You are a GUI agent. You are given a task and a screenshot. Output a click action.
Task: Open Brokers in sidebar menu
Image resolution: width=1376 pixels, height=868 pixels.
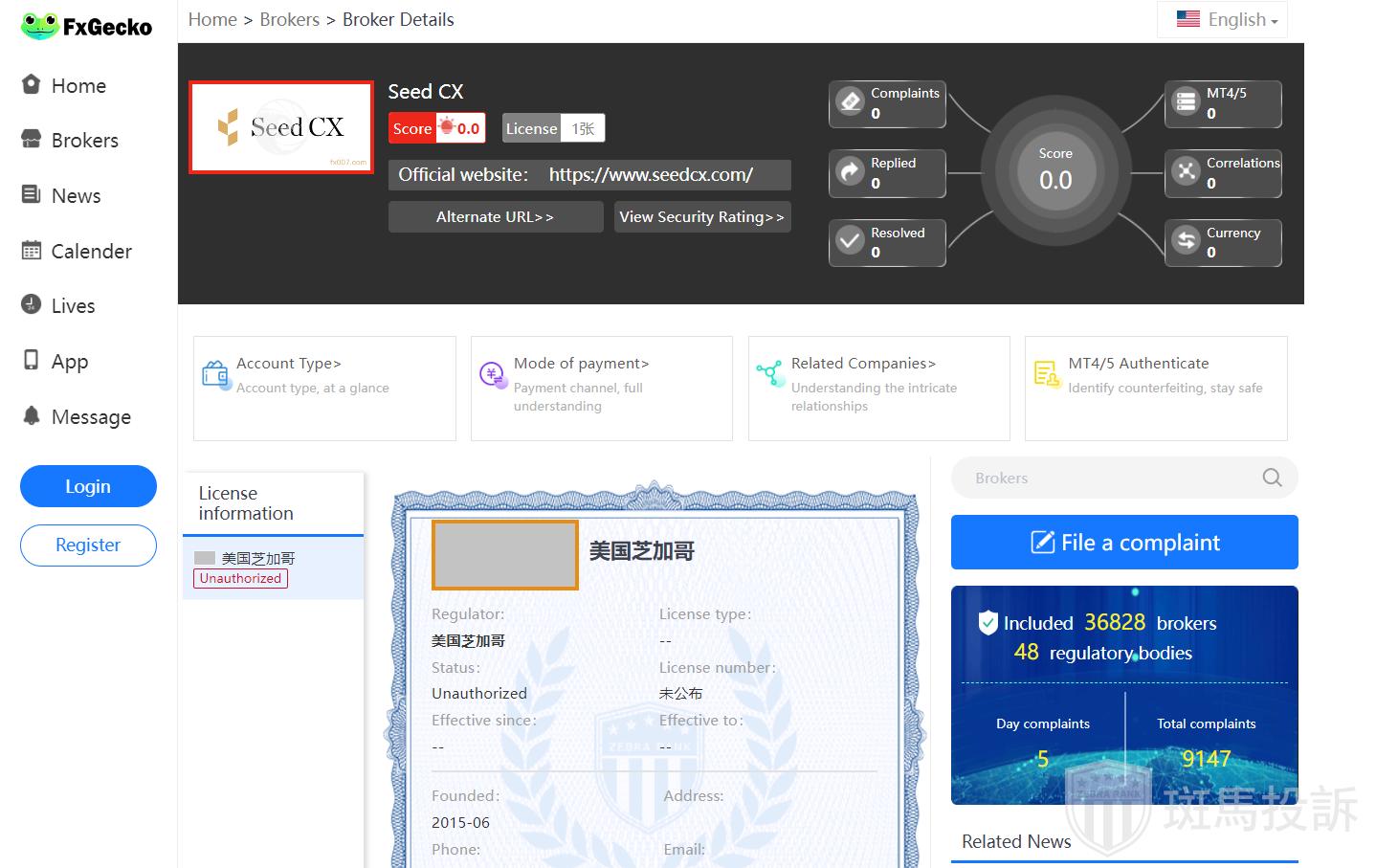[84, 141]
